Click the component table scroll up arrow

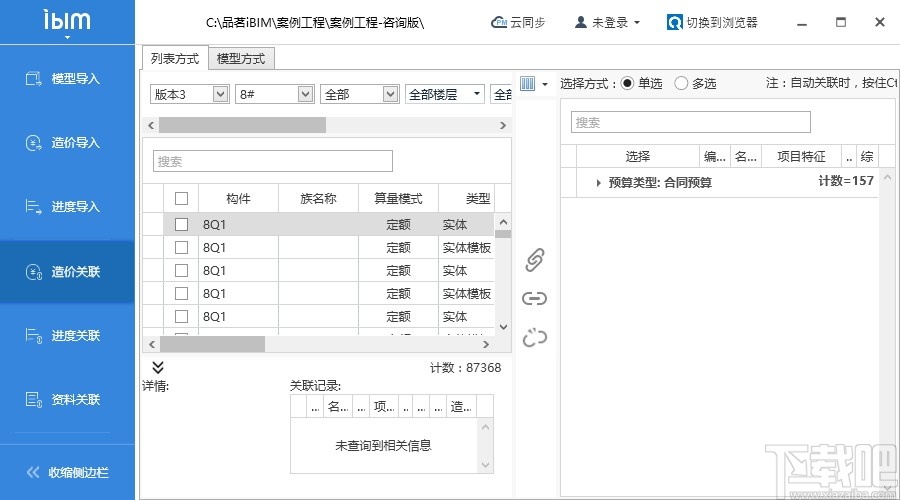503,222
